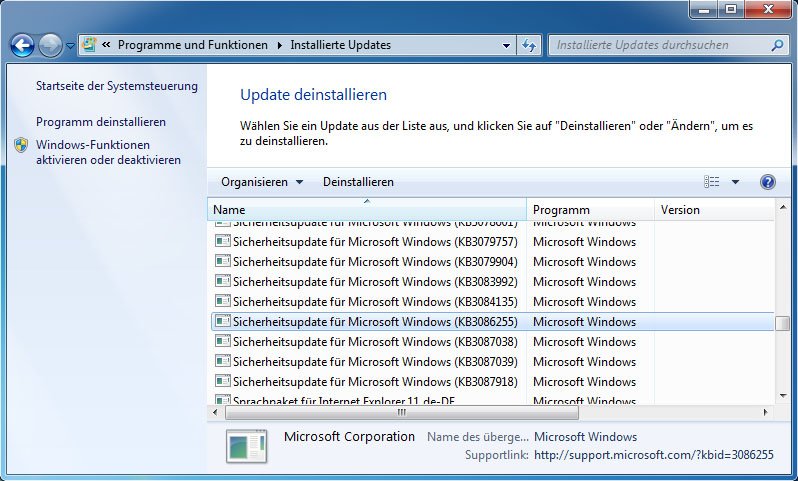The height and width of the screenshot is (481, 798).
Task: Select update row KB3087039
Action: pyautogui.click(x=492, y=362)
